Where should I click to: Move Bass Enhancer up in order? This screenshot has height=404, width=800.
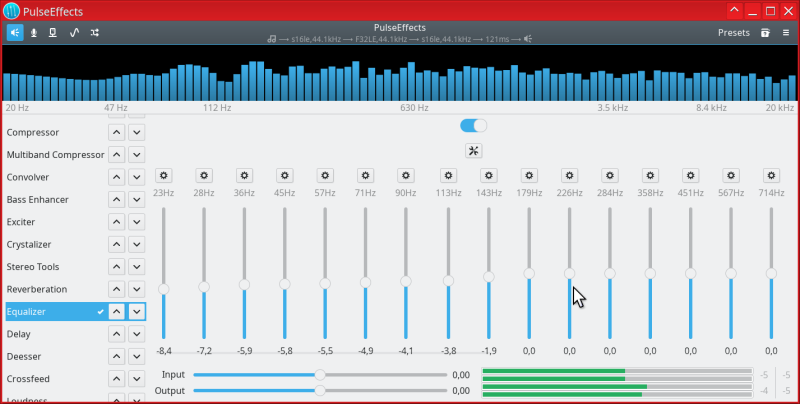coord(117,199)
